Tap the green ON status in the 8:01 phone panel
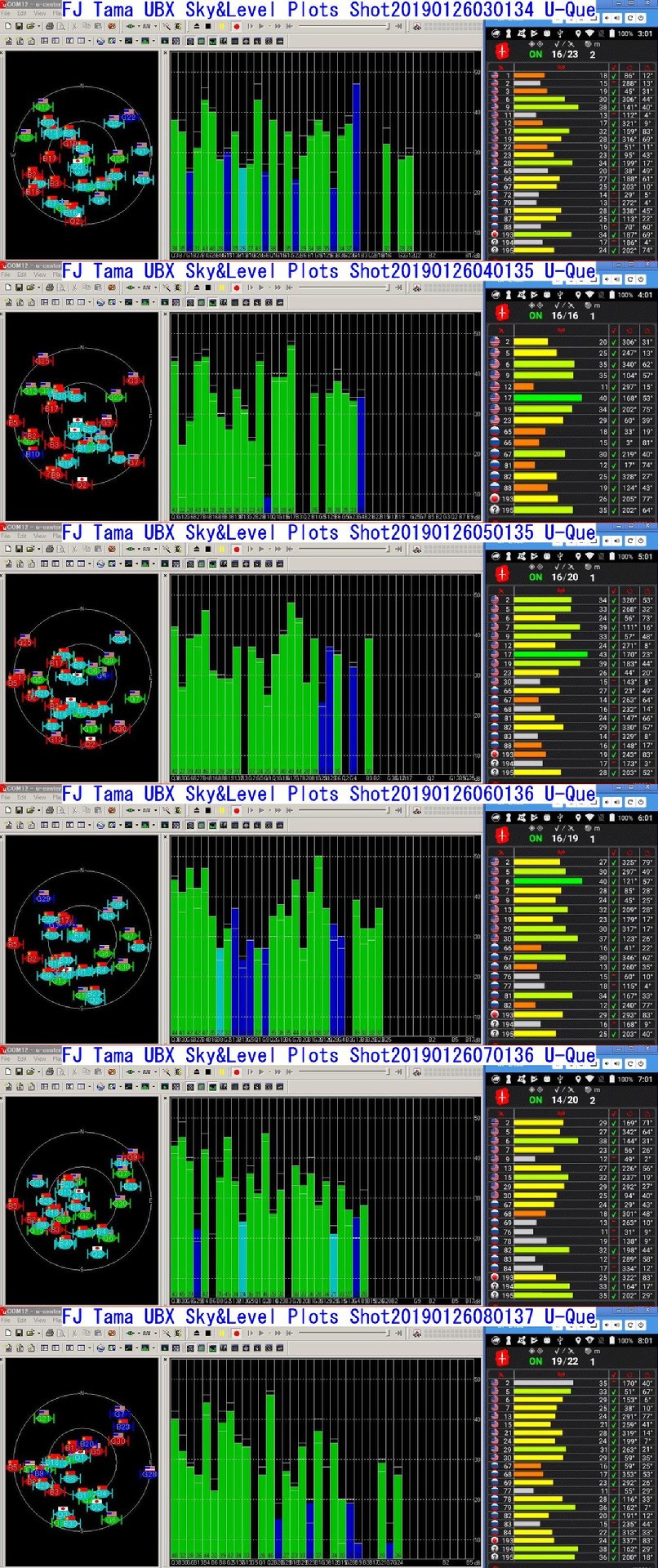 (536, 1361)
